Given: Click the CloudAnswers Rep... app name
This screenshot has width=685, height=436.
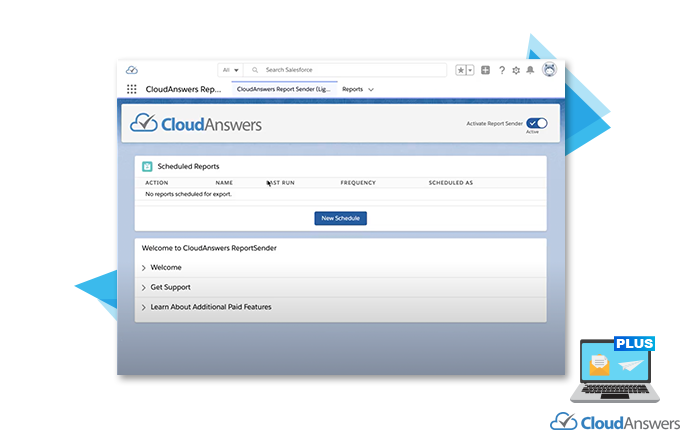Looking at the screenshot, I should [183, 89].
